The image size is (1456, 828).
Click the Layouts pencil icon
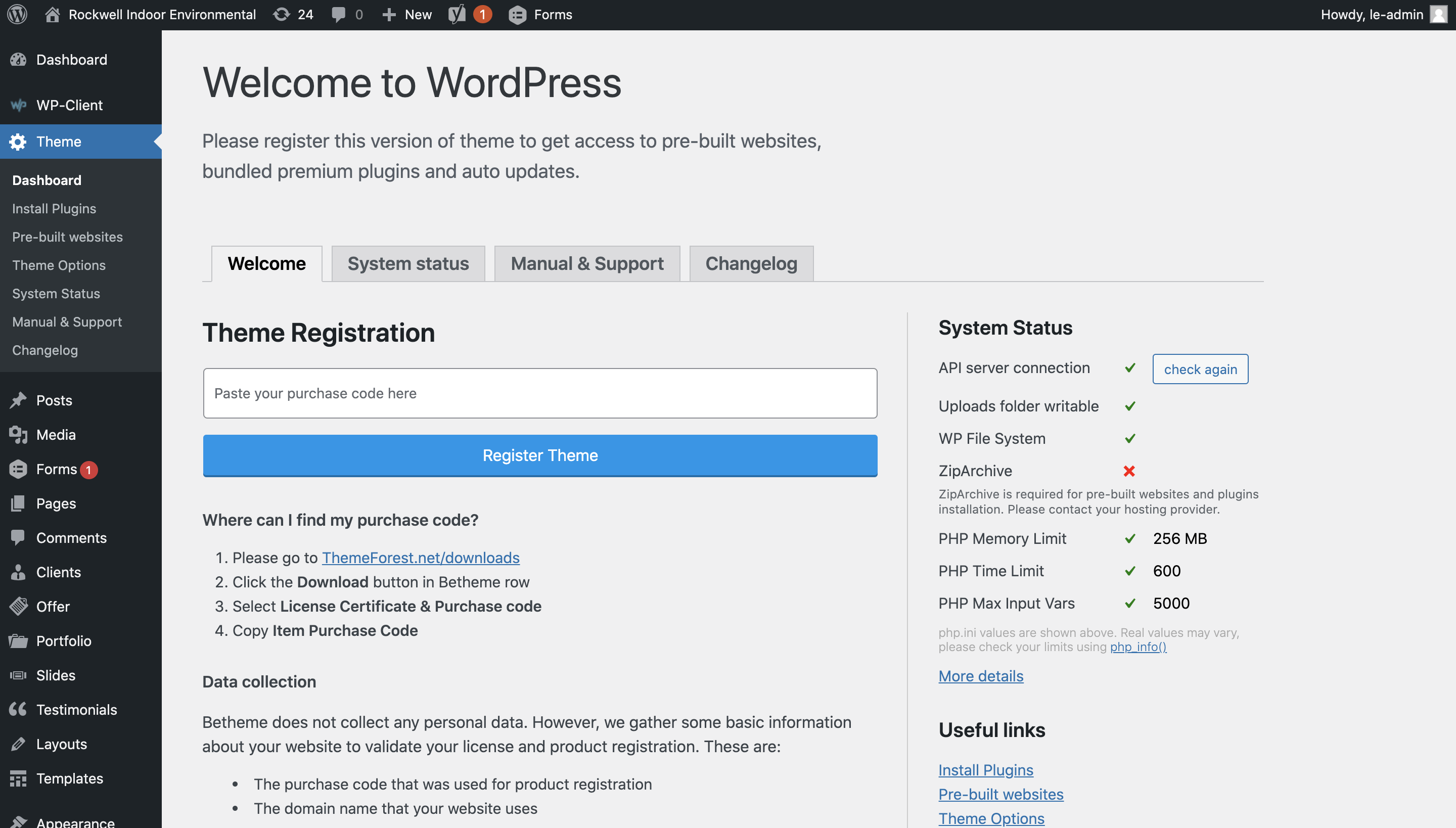(x=18, y=745)
